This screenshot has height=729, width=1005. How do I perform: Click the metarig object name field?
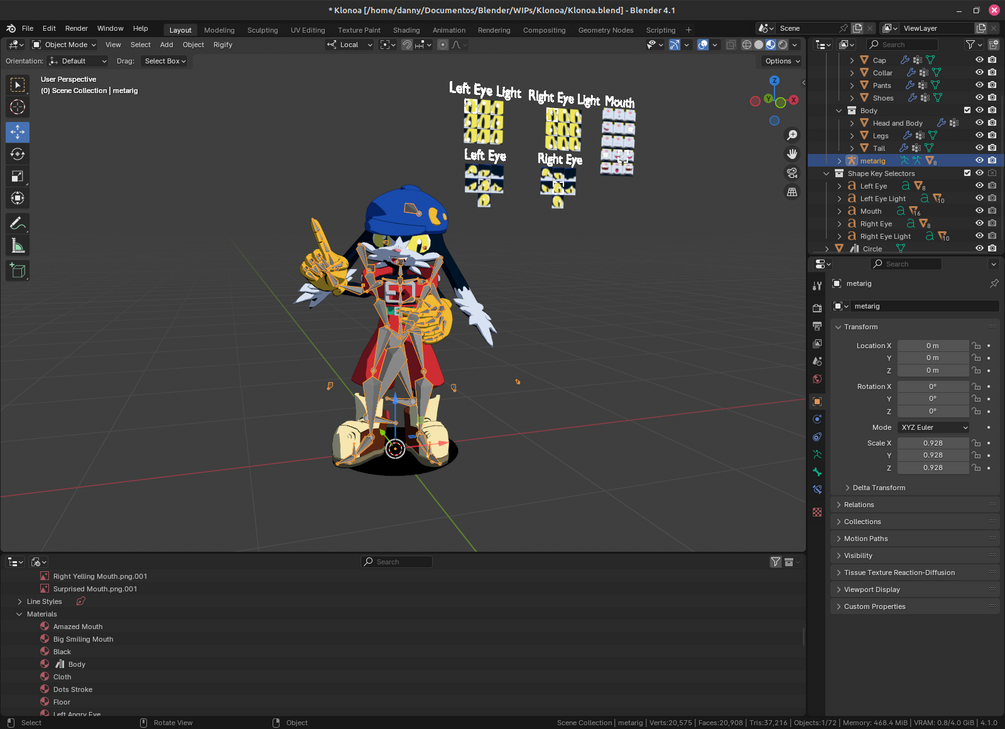[924, 306]
